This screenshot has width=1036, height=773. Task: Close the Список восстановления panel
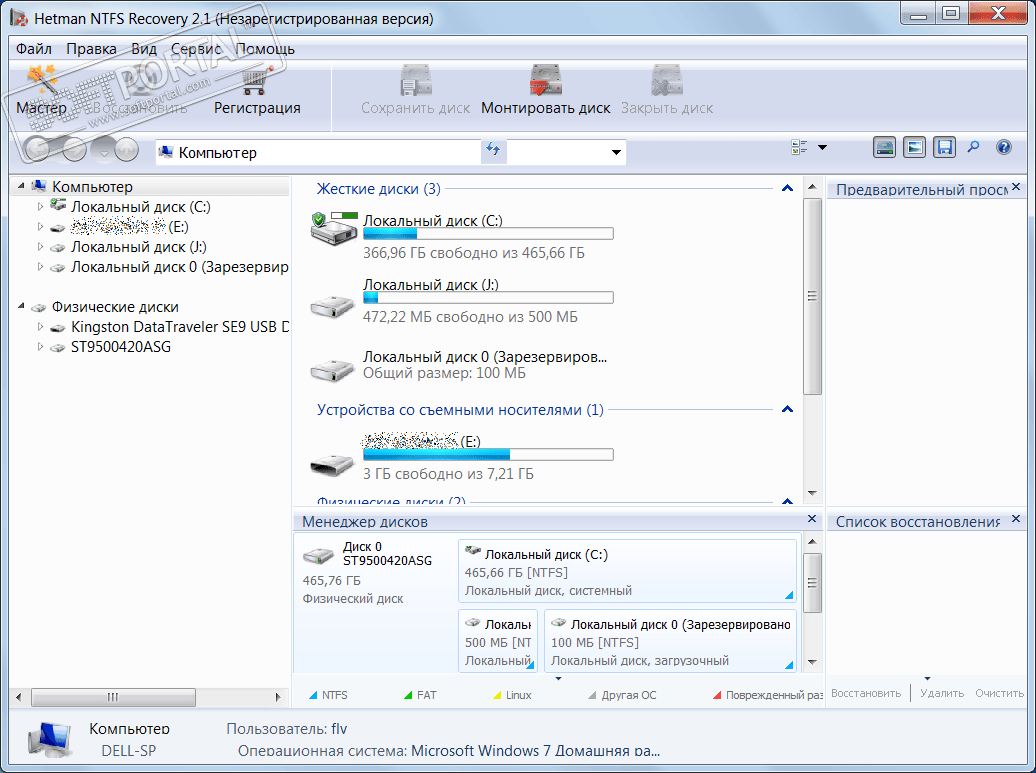click(1016, 519)
